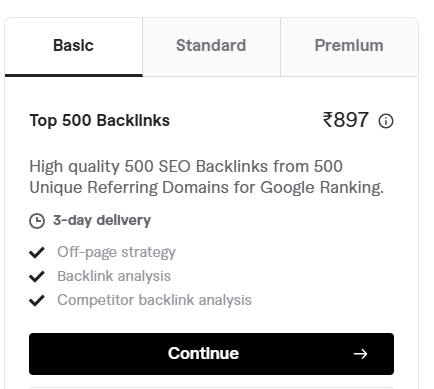
Task: Select the Competitor backlink analysis feature text
Action: (x=154, y=300)
